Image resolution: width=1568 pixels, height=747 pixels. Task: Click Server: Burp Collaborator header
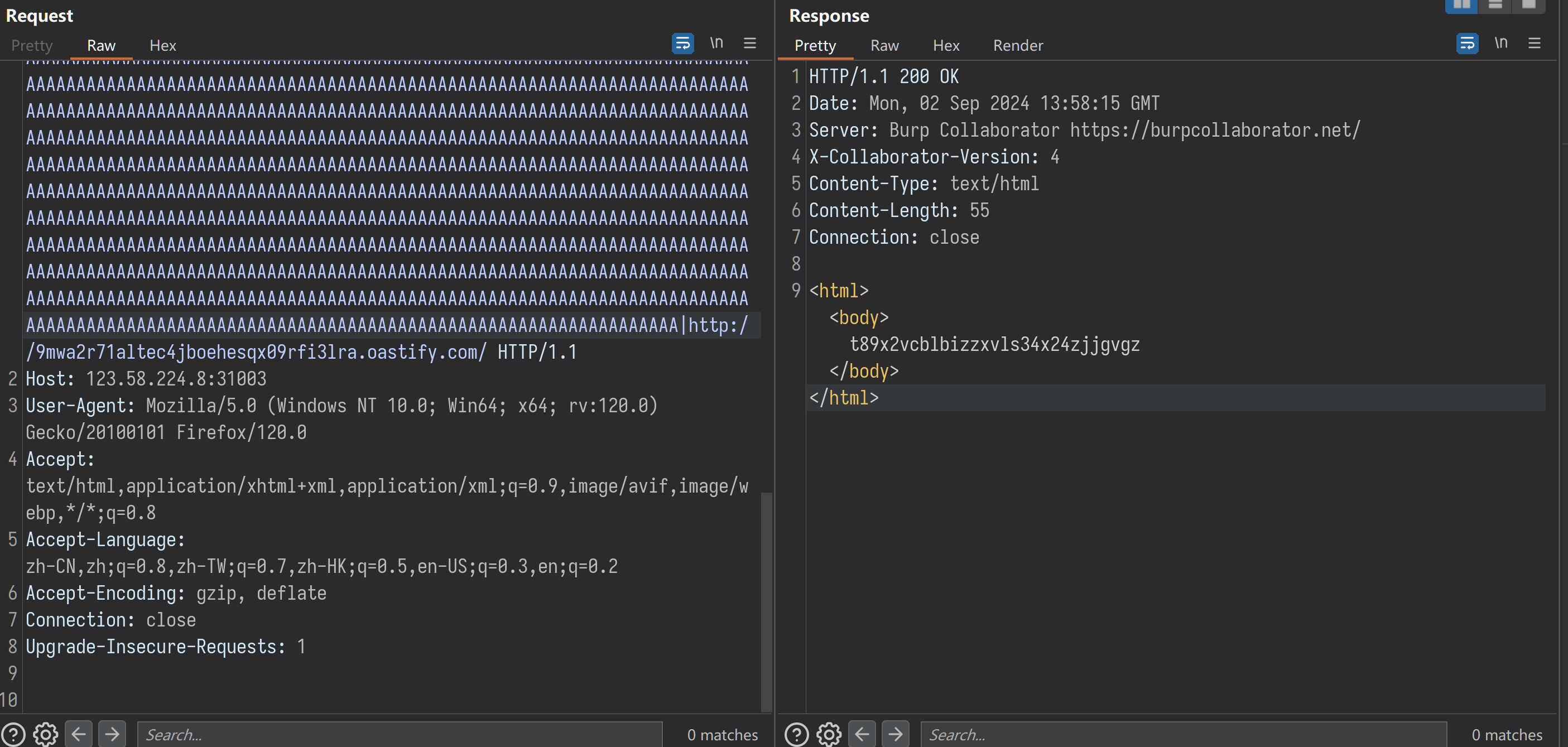point(1085,131)
